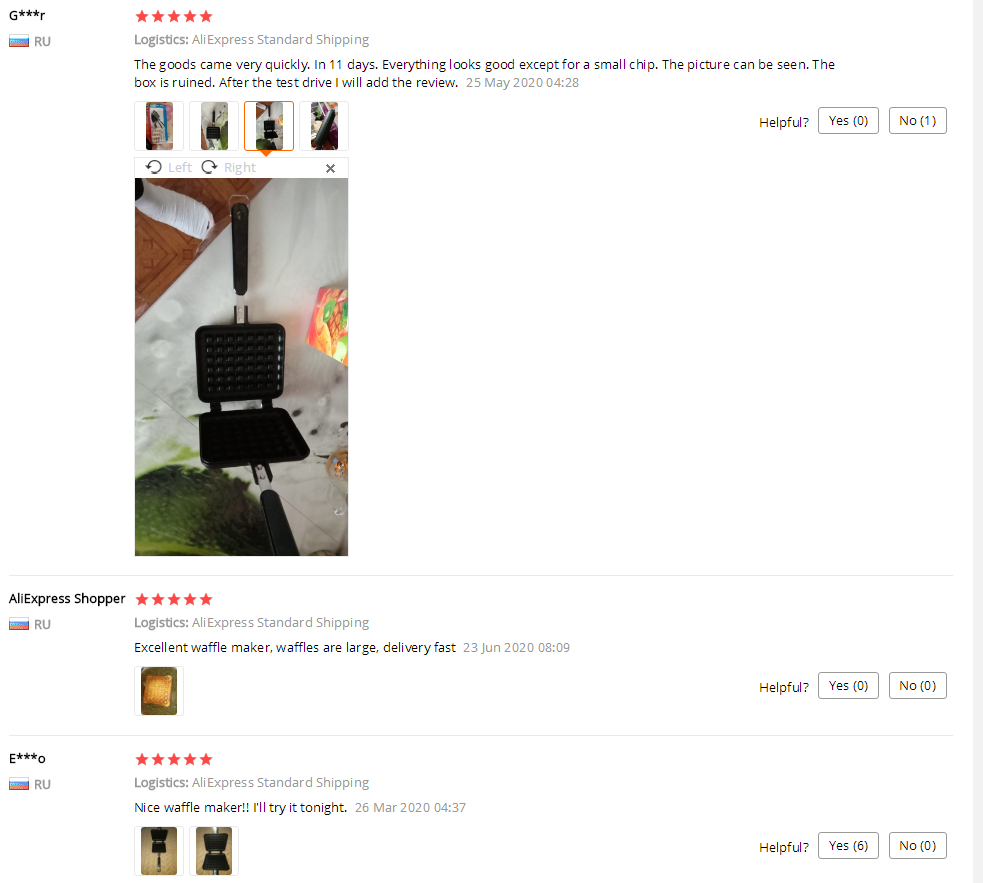Click the five-star rating of E***o's review
Viewport: 983px width, 883px height.
point(174,759)
